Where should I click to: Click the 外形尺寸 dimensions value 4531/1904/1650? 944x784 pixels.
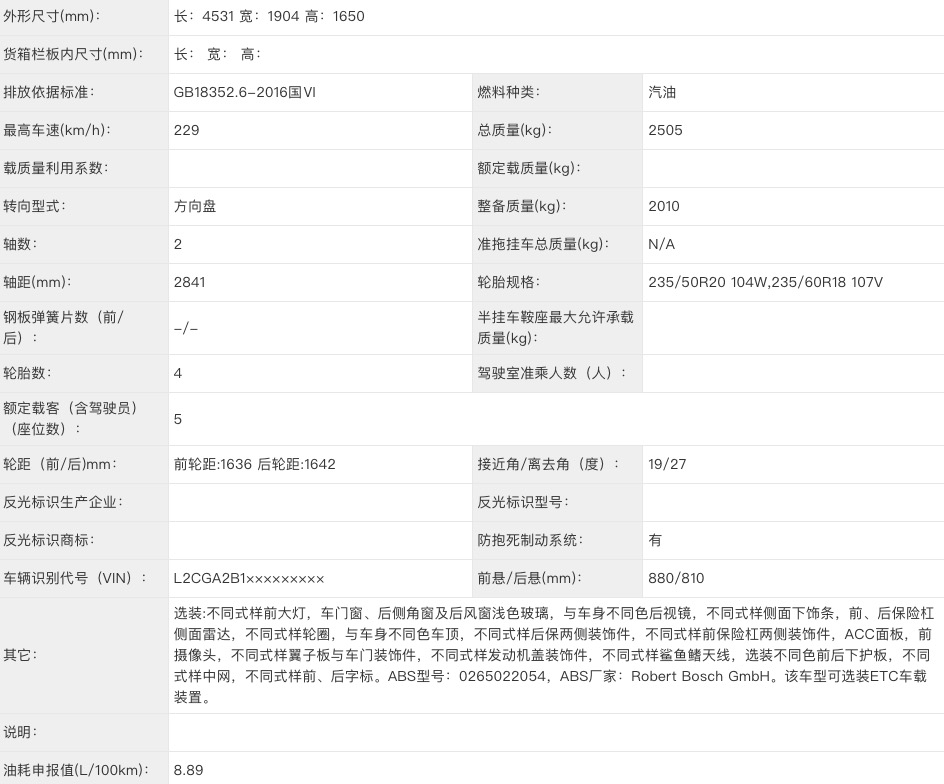point(269,16)
